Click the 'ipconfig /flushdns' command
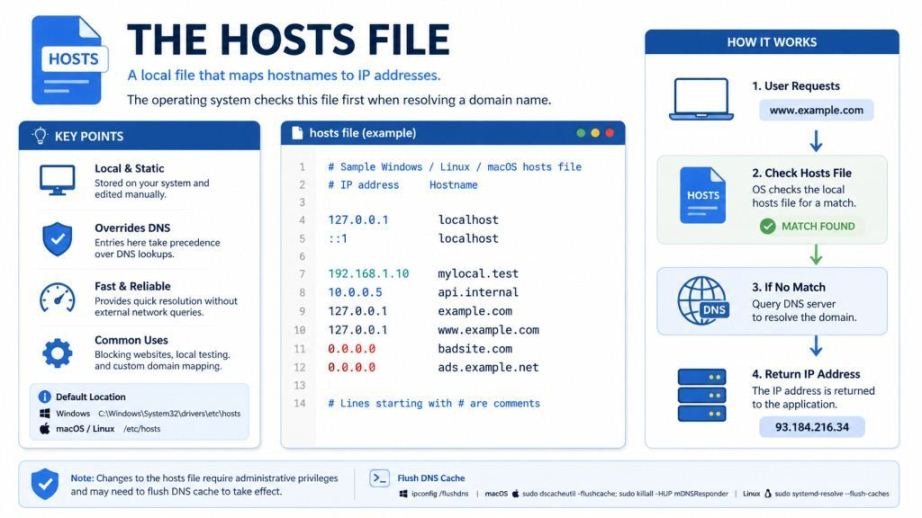922x518 pixels. 440,494
